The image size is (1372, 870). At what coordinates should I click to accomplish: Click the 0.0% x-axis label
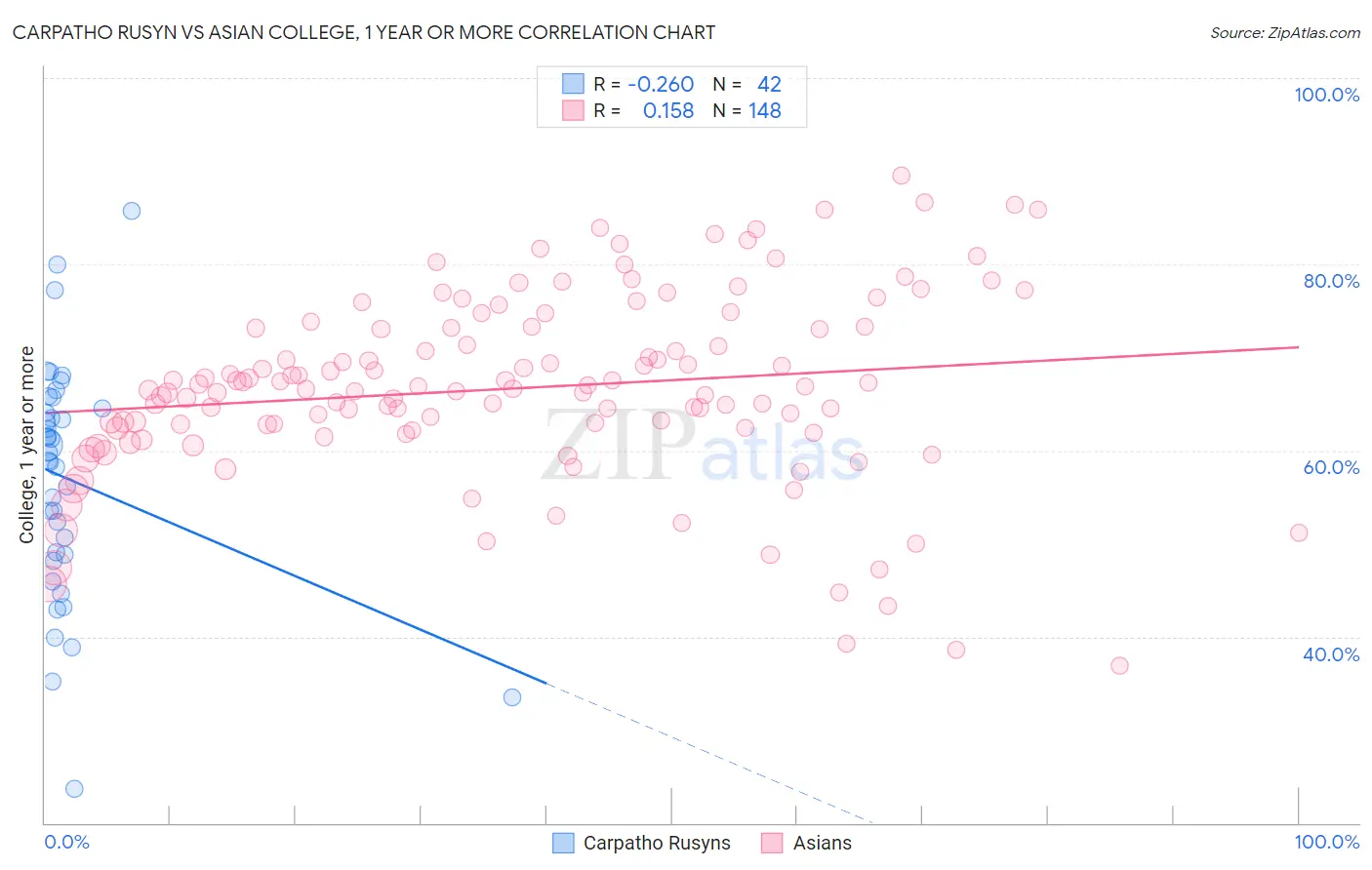click(x=66, y=842)
